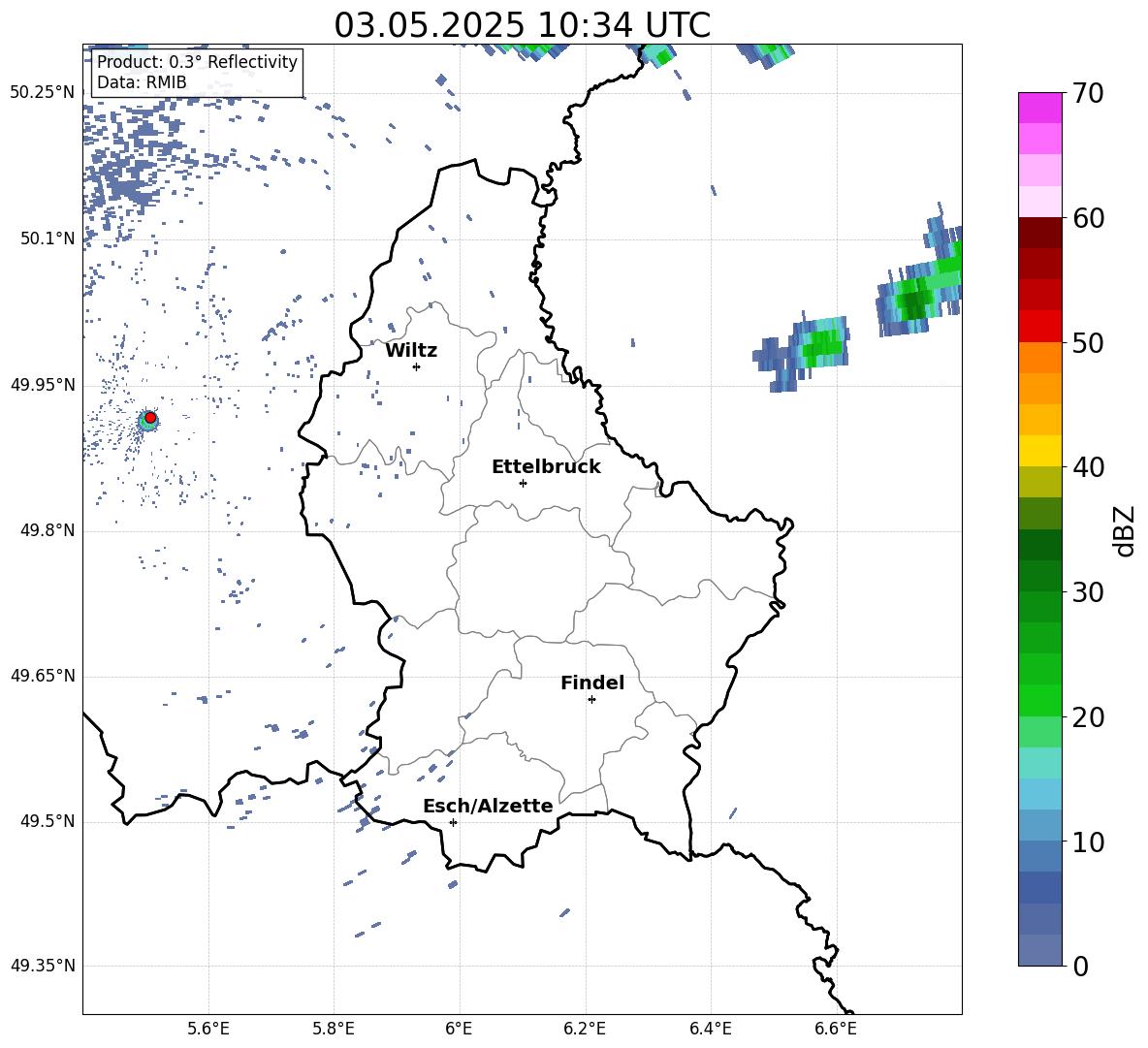Click the 'dBZ' colorbar axis label
1148x1048 pixels.
pos(1123,530)
